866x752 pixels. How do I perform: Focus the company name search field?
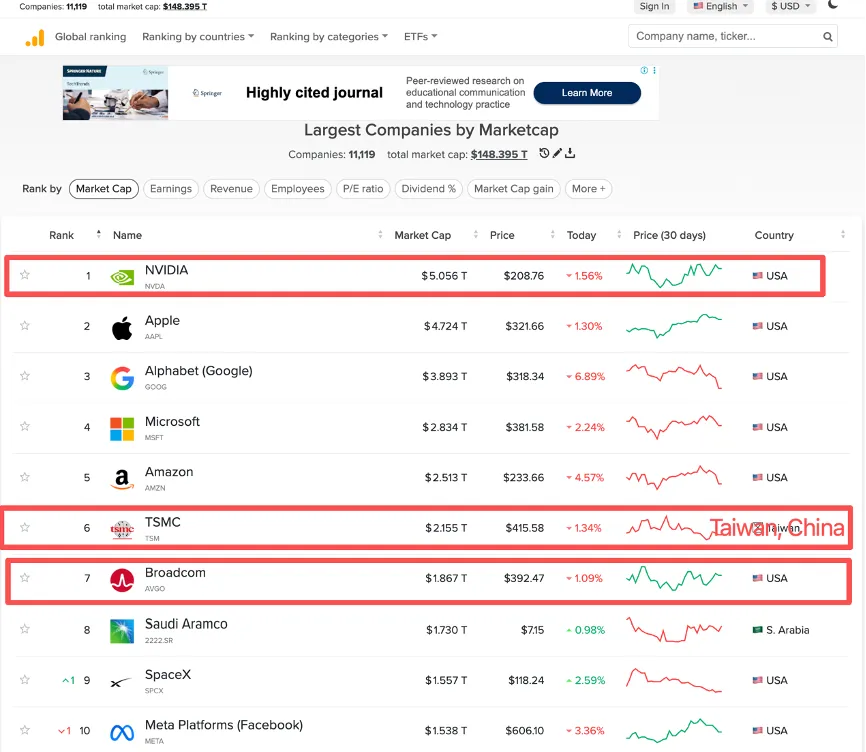pos(725,36)
